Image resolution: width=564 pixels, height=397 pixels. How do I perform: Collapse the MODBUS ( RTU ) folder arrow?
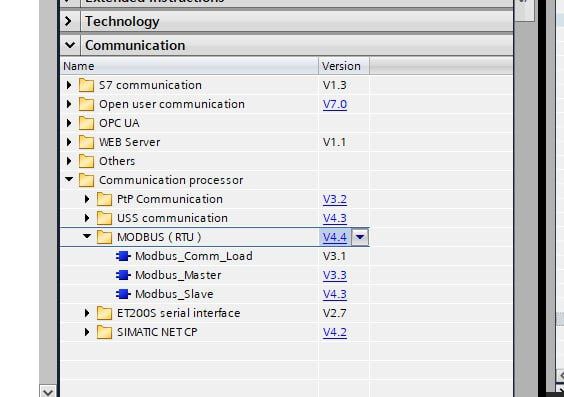pyautogui.click(x=87, y=236)
